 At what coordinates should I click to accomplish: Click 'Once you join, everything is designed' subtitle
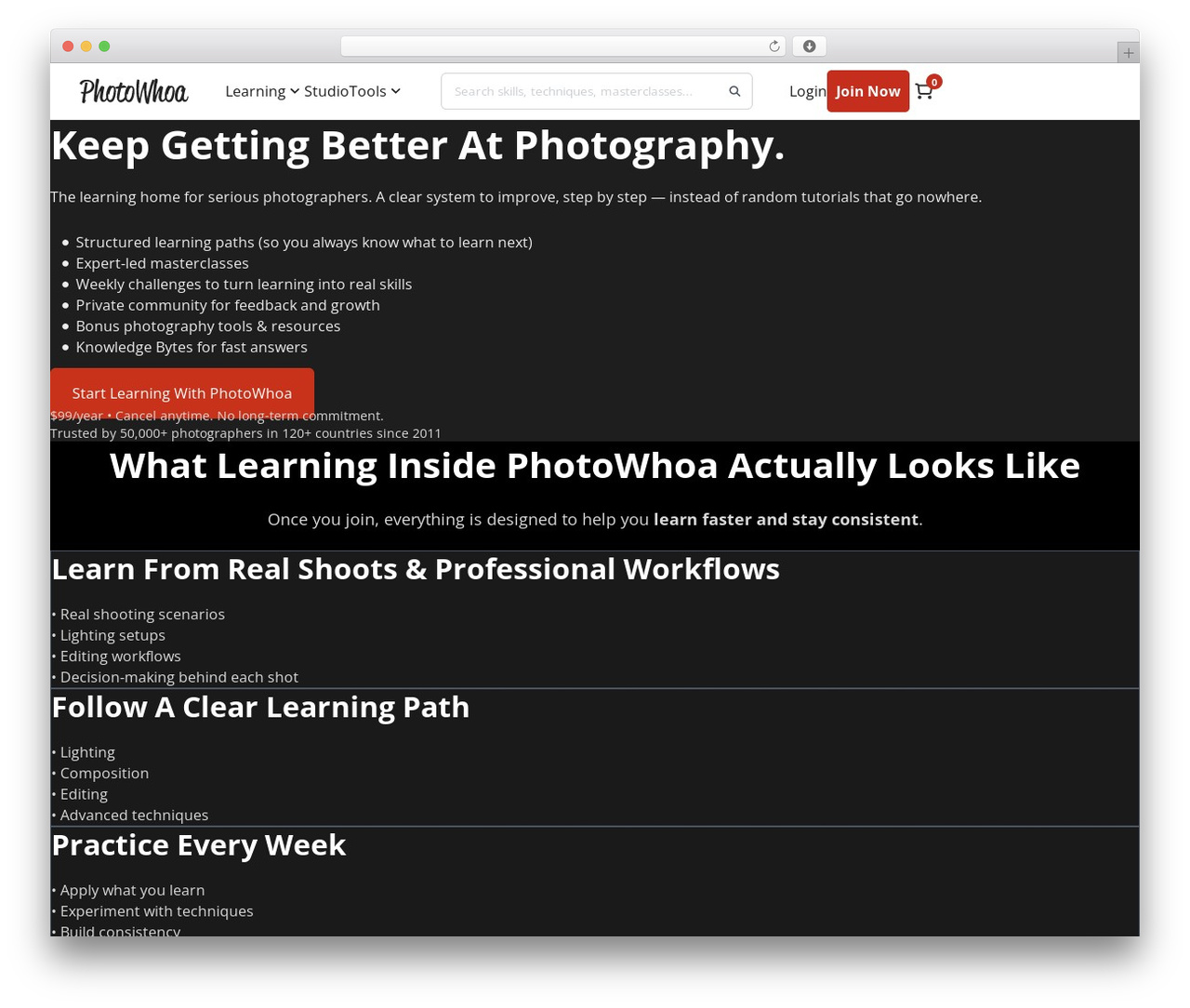[x=595, y=519]
